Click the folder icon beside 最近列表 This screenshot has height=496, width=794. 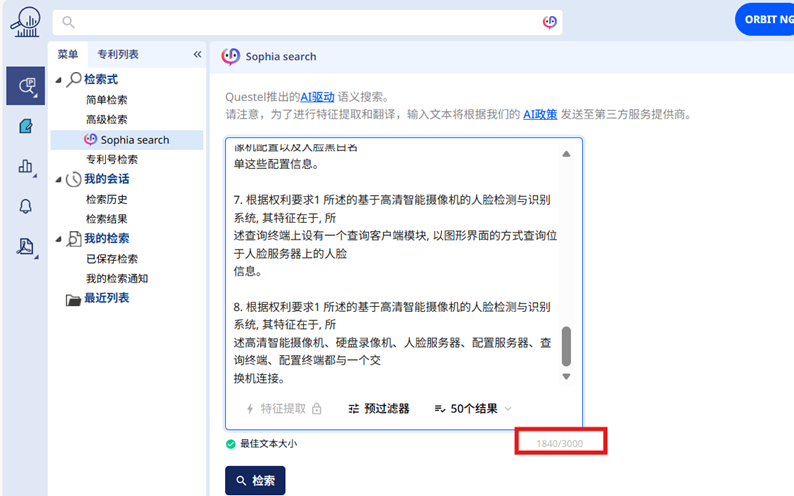click(x=73, y=300)
